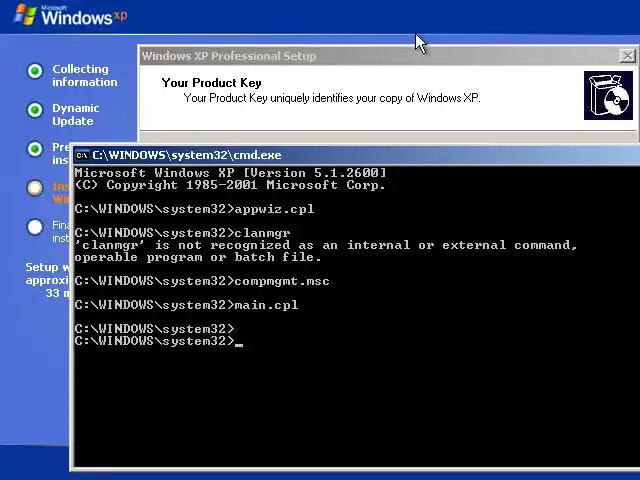This screenshot has height=480, width=640.
Task: Click the white Finalizing installation step bullet
Action: tap(35, 227)
